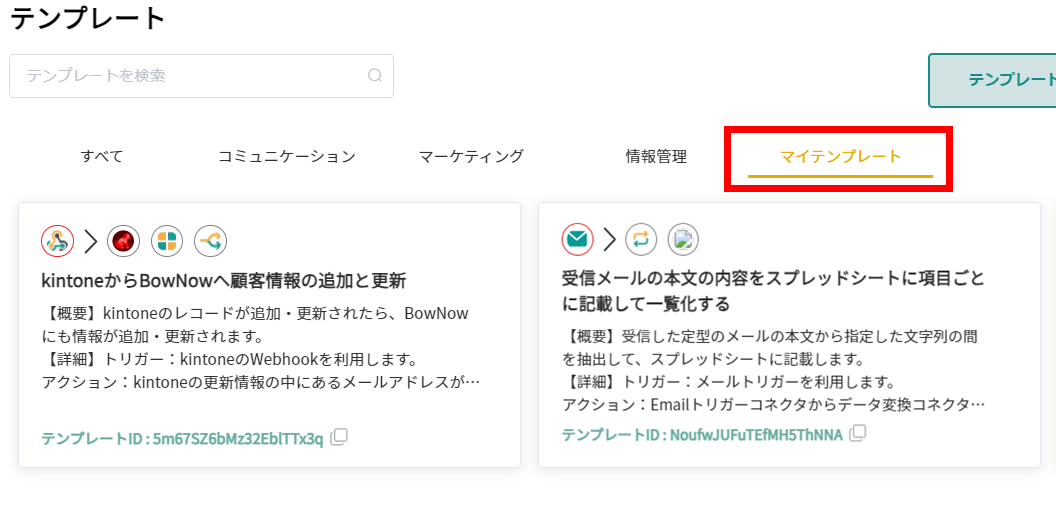Copy template ID NoufwJUFuTEfMH5ThNNA
This screenshot has height=513, width=1056.
coord(858,433)
